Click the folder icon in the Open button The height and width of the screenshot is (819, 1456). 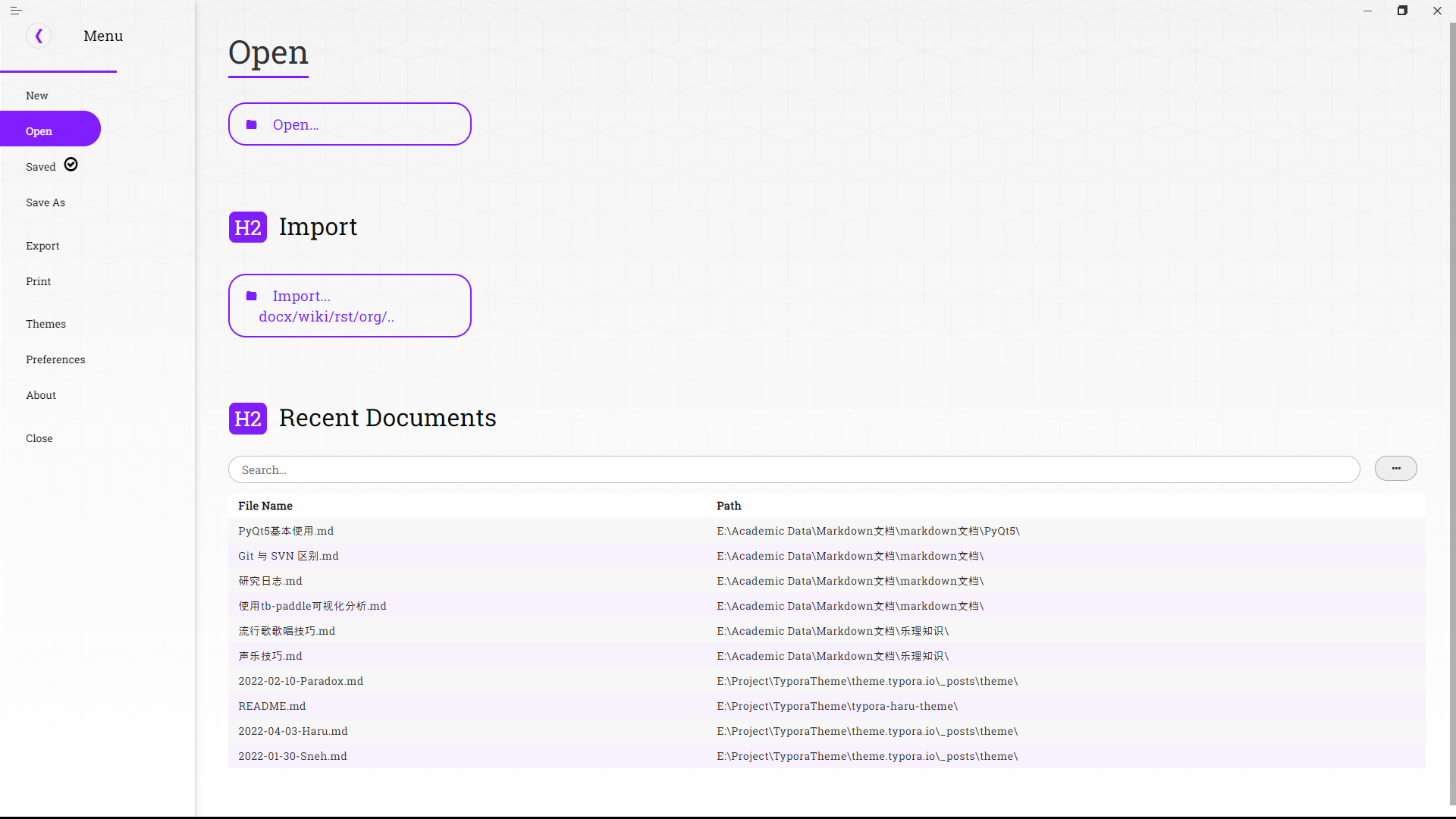252,124
